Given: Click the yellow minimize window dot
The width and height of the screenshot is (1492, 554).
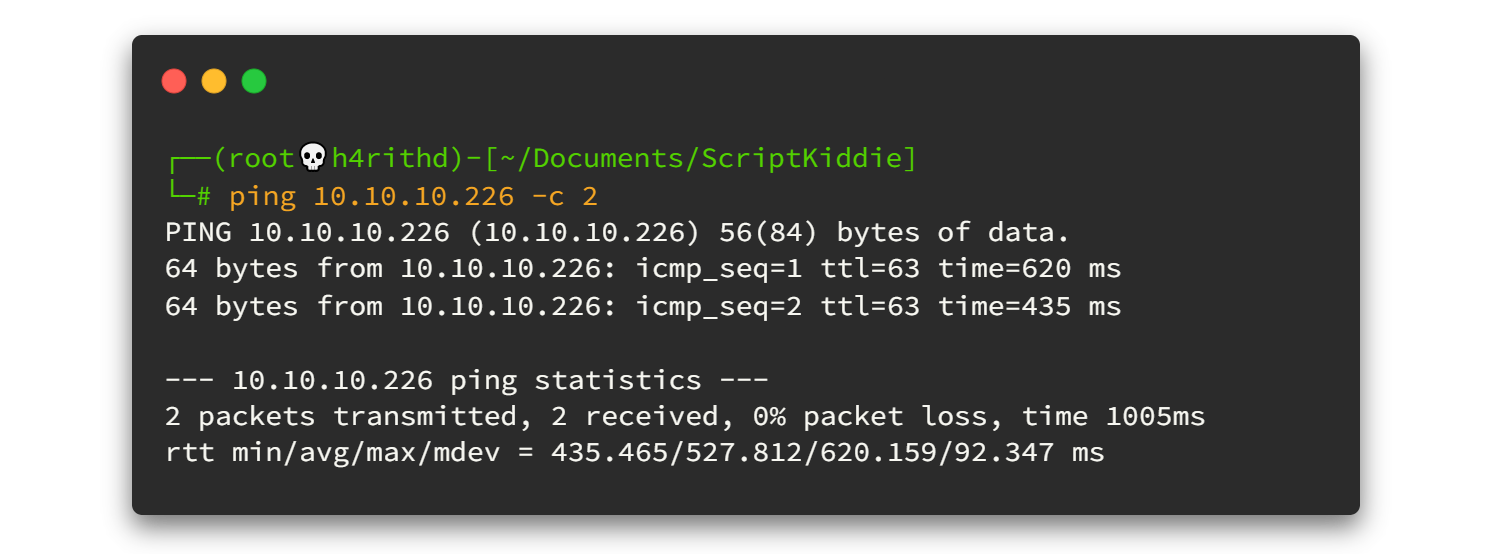Looking at the screenshot, I should [214, 81].
